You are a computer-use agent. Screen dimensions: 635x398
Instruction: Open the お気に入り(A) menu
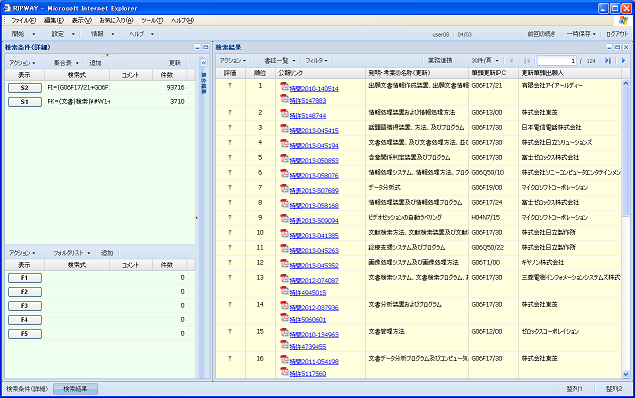pyautogui.click(x=116, y=20)
